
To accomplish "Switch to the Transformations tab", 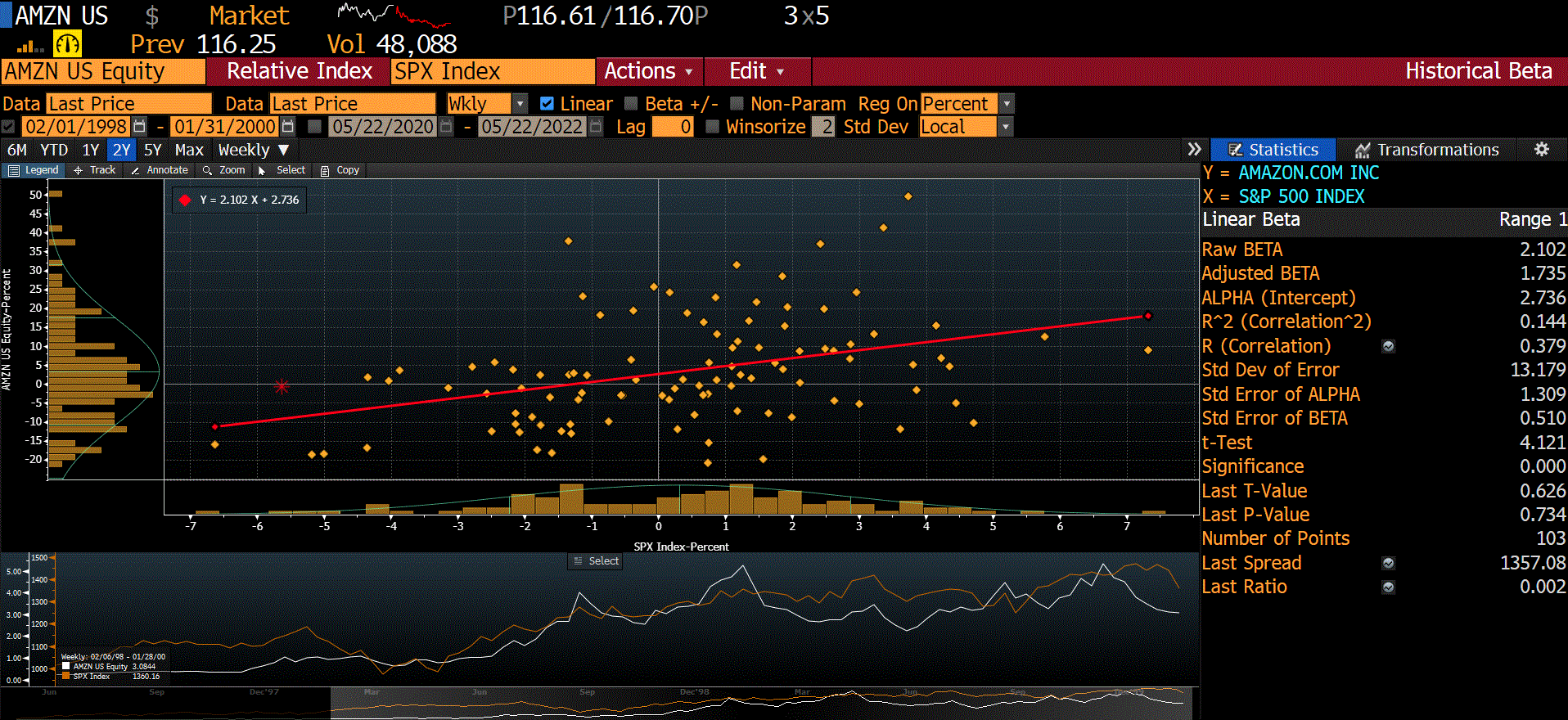I will coord(1427,150).
